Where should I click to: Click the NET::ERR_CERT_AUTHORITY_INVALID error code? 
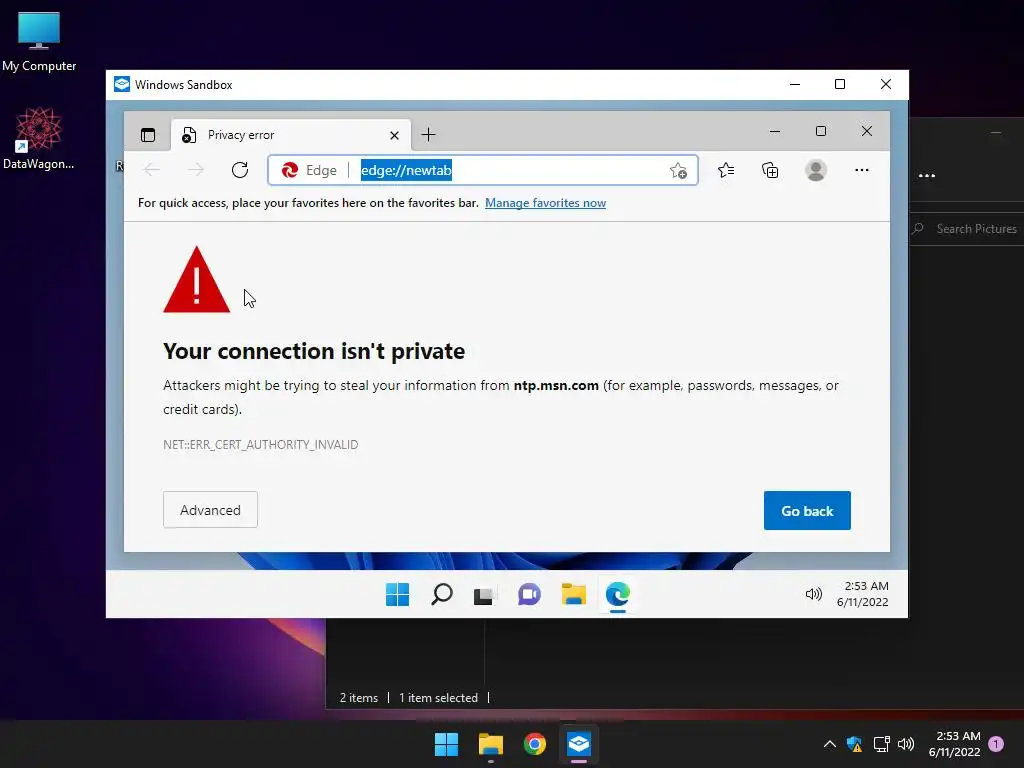[x=261, y=445]
